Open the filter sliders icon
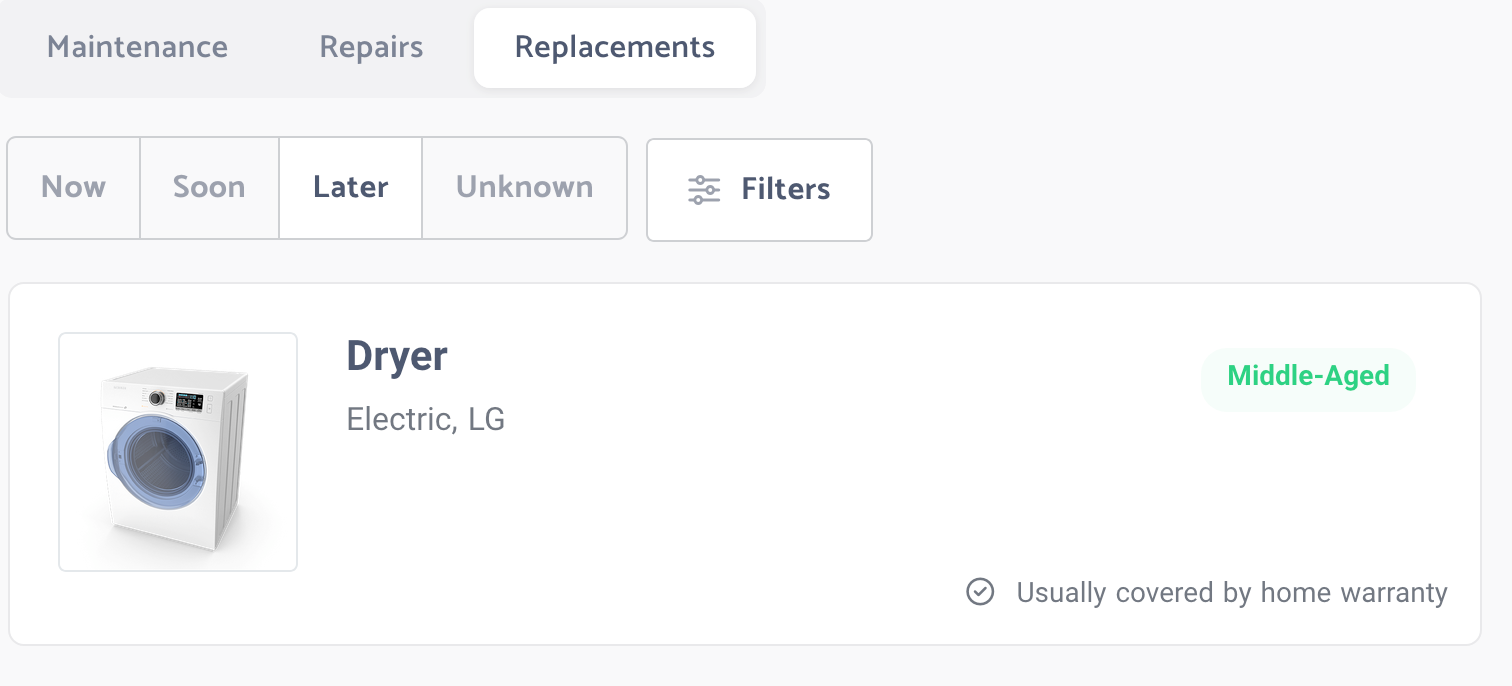 pyautogui.click(x=704, y=190)
